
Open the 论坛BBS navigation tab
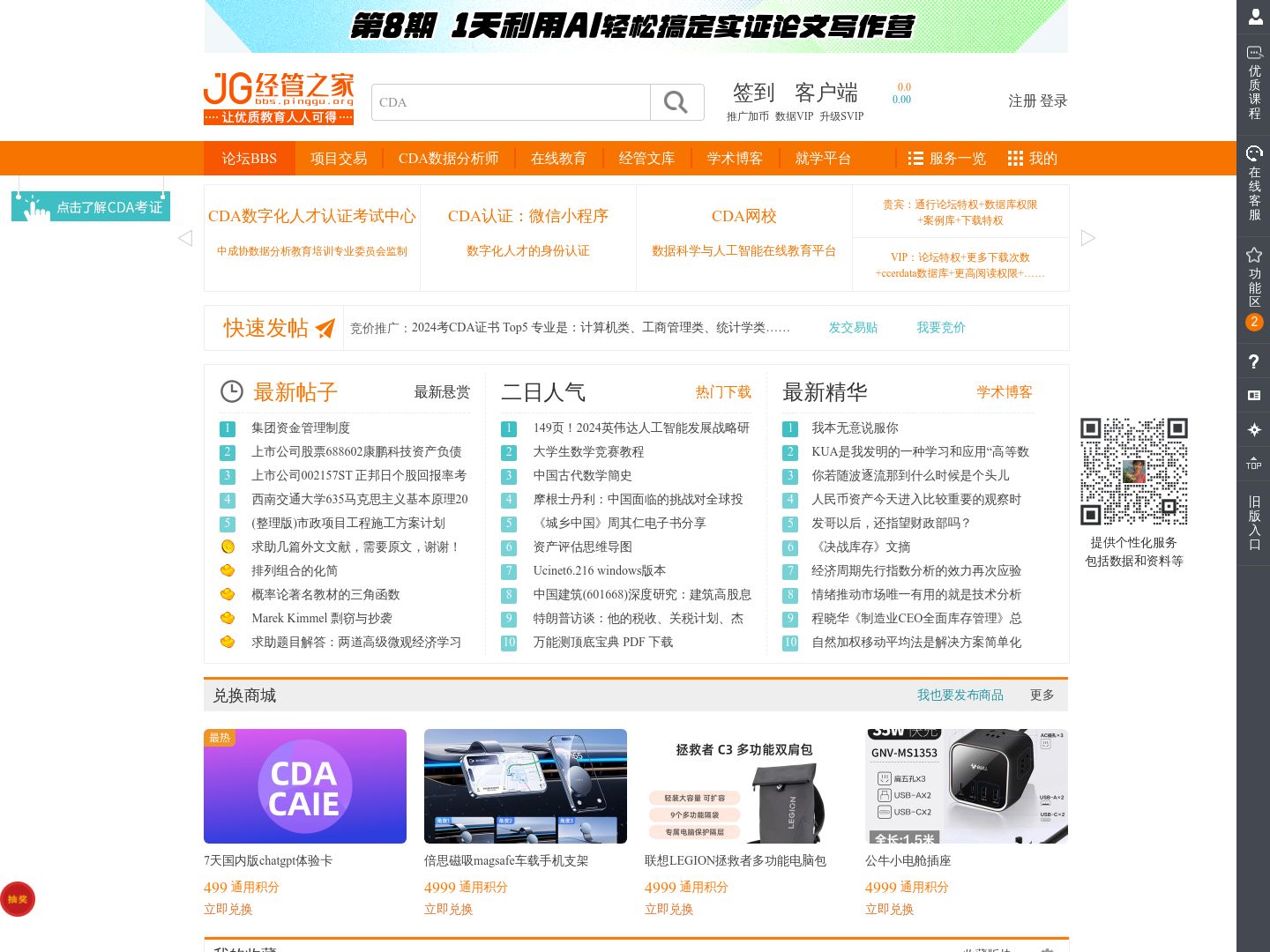(x=249, y=159)
